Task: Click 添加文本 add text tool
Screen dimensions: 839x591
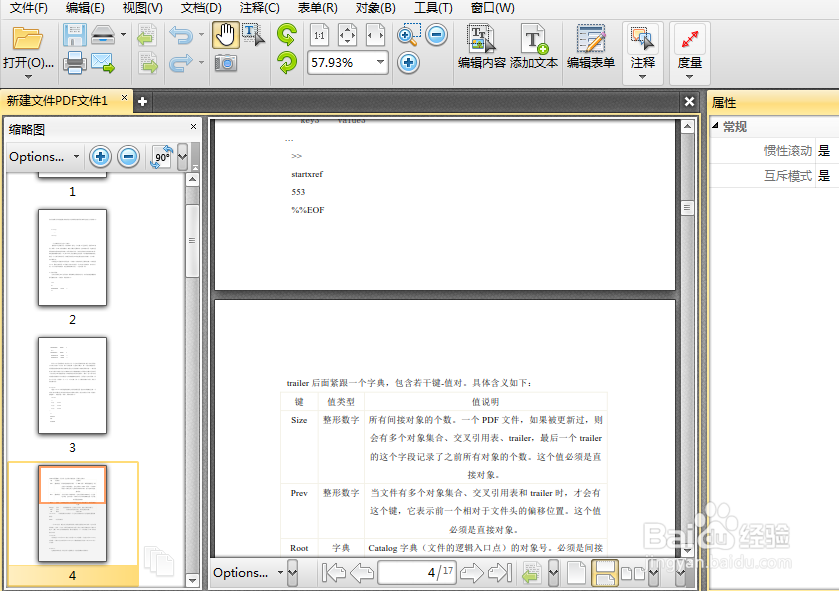Action: pos(534,47)
